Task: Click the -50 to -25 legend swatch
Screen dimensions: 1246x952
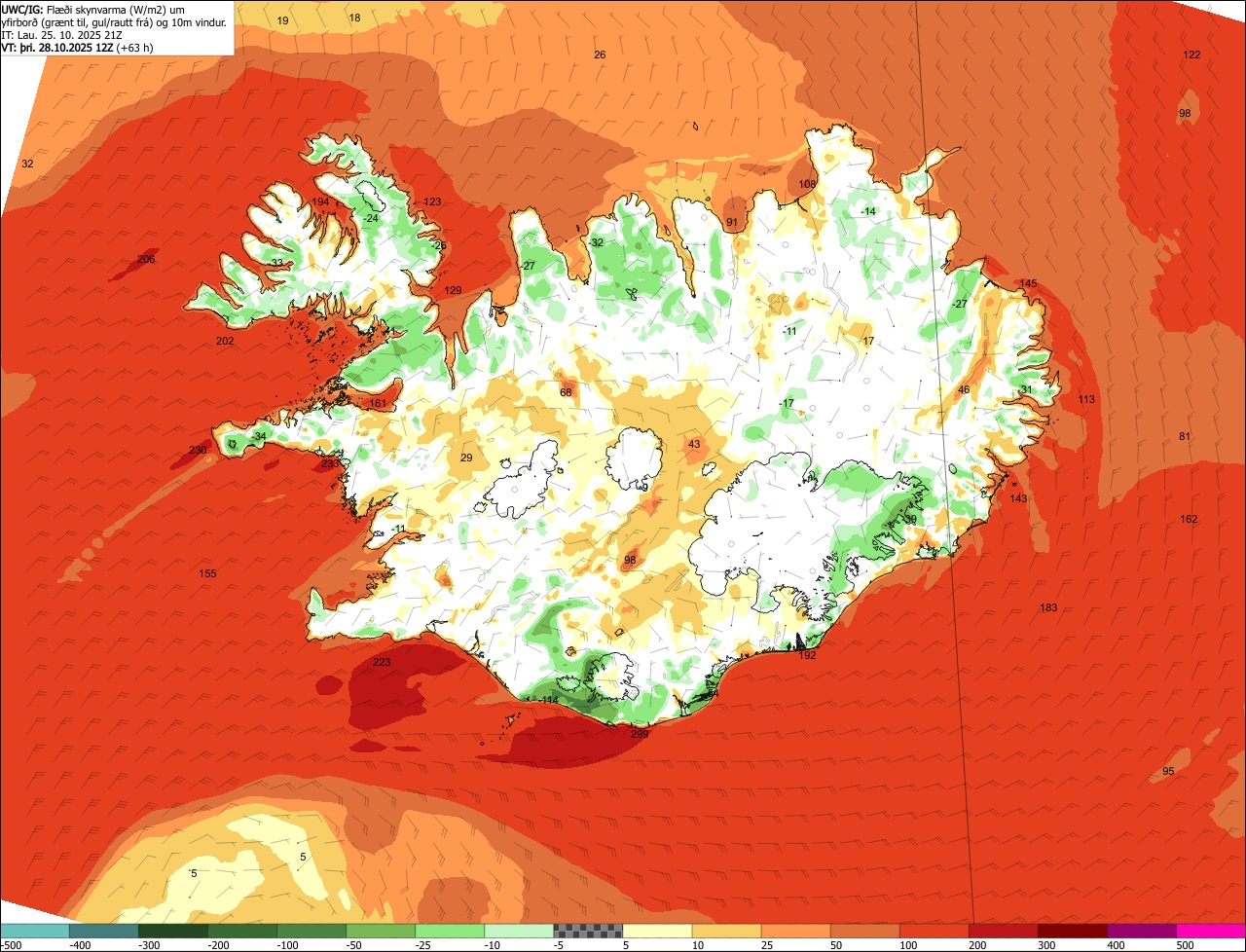Action: [x=381, y=931]
